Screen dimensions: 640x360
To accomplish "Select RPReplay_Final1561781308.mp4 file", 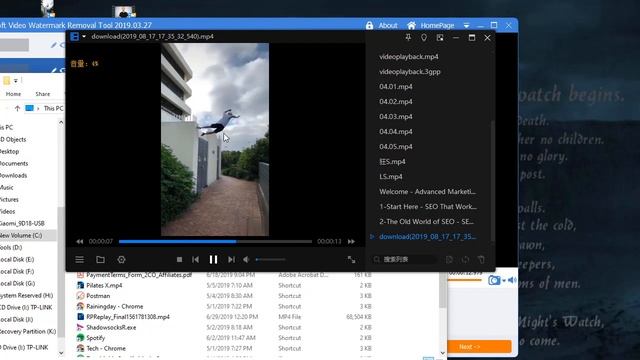I will pos(127,317).
